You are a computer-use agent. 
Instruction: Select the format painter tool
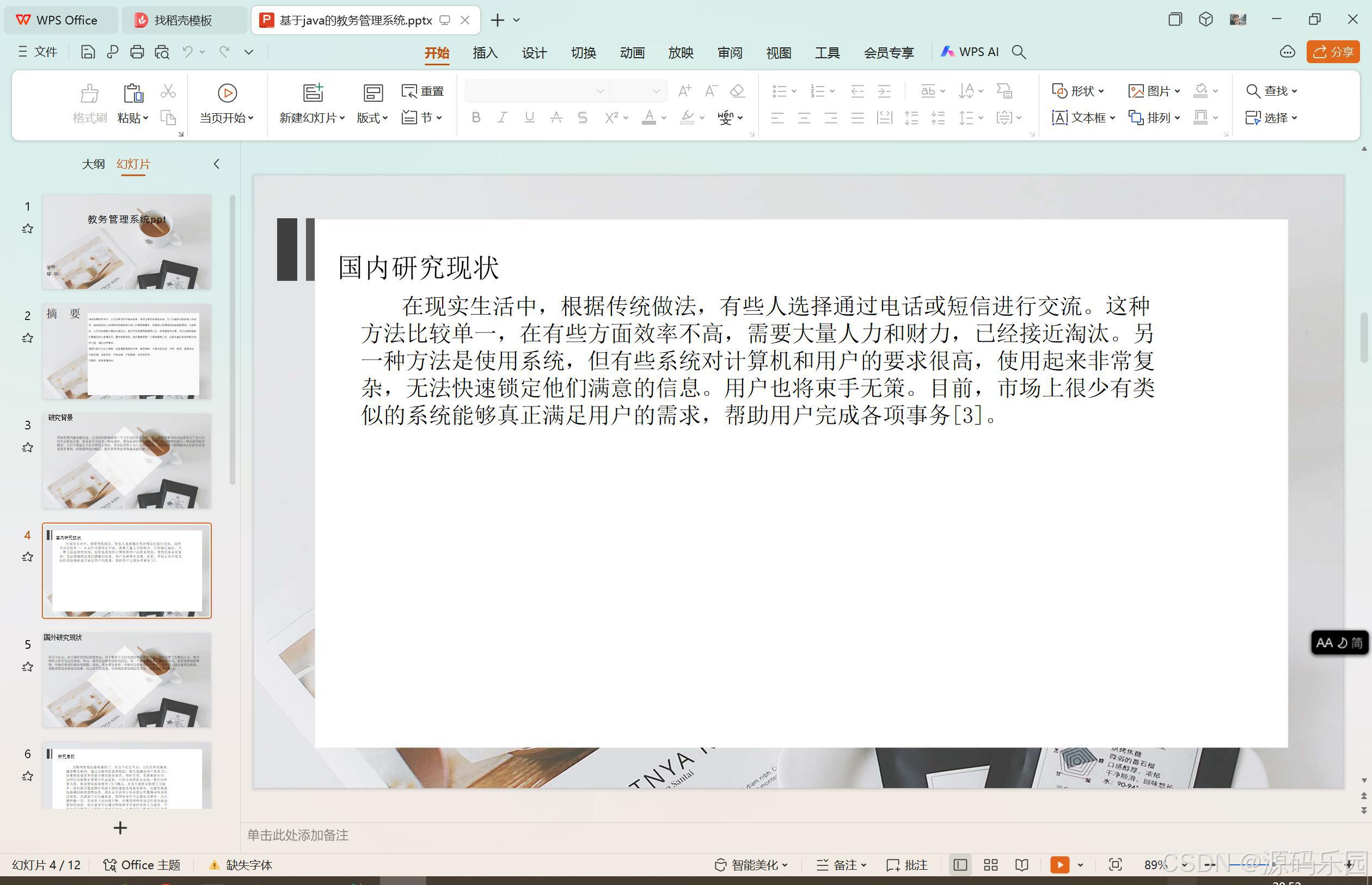(x=89, y=103)
